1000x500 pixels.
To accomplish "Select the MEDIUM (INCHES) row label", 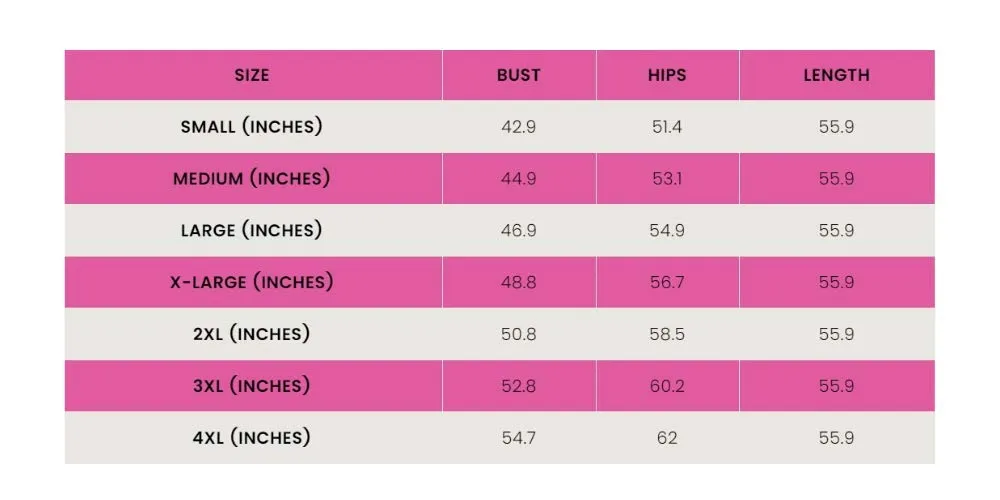I will coord(252,179).
